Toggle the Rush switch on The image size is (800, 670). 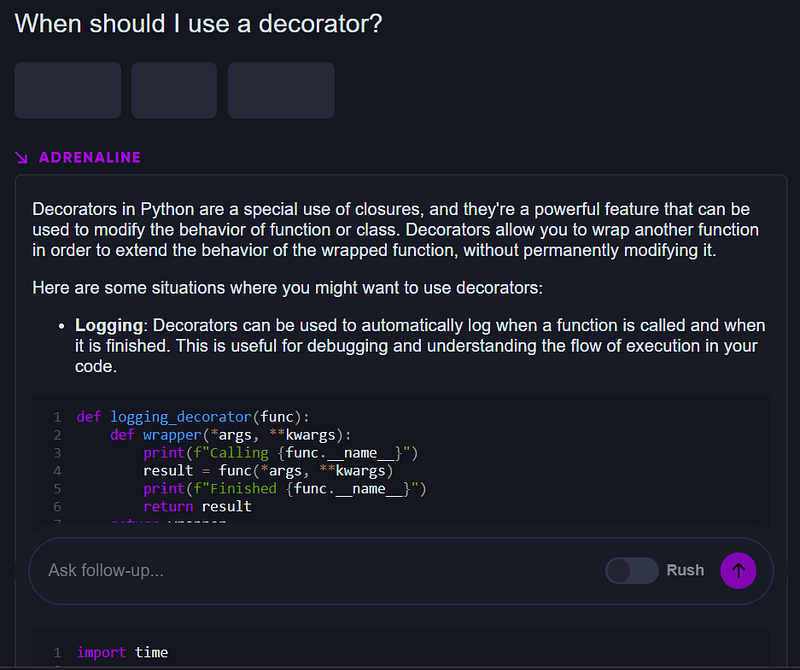[x=632, y=570]
